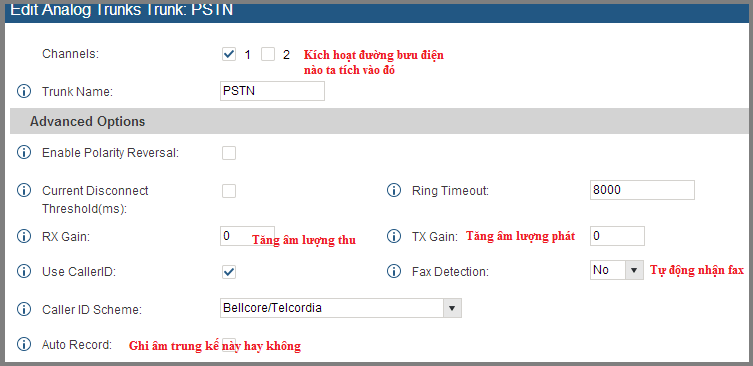
Task: Click info icon beside Ring Timeout
Action: [x=394, y=191]
